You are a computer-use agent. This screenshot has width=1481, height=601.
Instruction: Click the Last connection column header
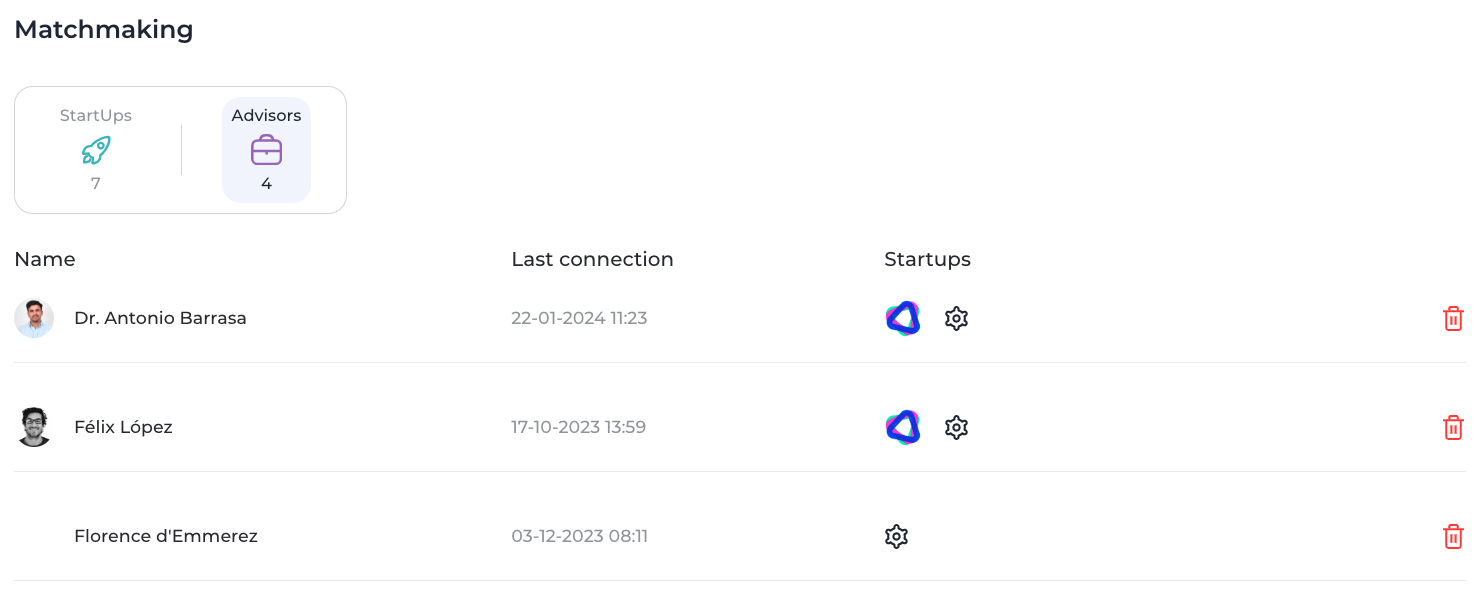pyautogui.click(x=592, y=259)
